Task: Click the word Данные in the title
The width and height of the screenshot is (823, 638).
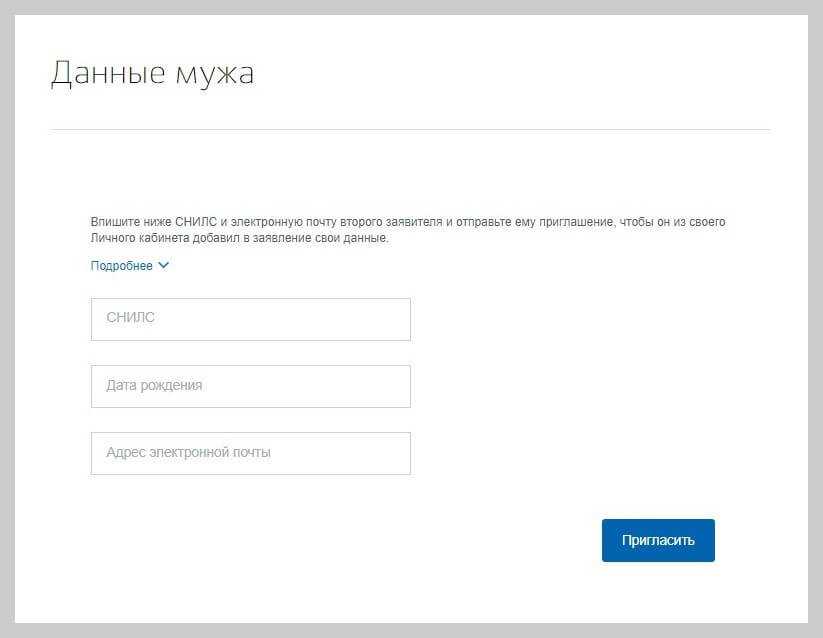Action: click(104, 74)
